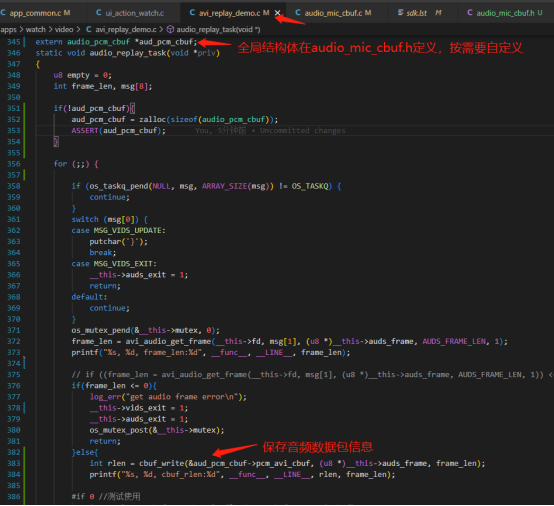Click the C file icon in the breadcrumb
The height and width of the screenshot is (506, 554).
89,29
